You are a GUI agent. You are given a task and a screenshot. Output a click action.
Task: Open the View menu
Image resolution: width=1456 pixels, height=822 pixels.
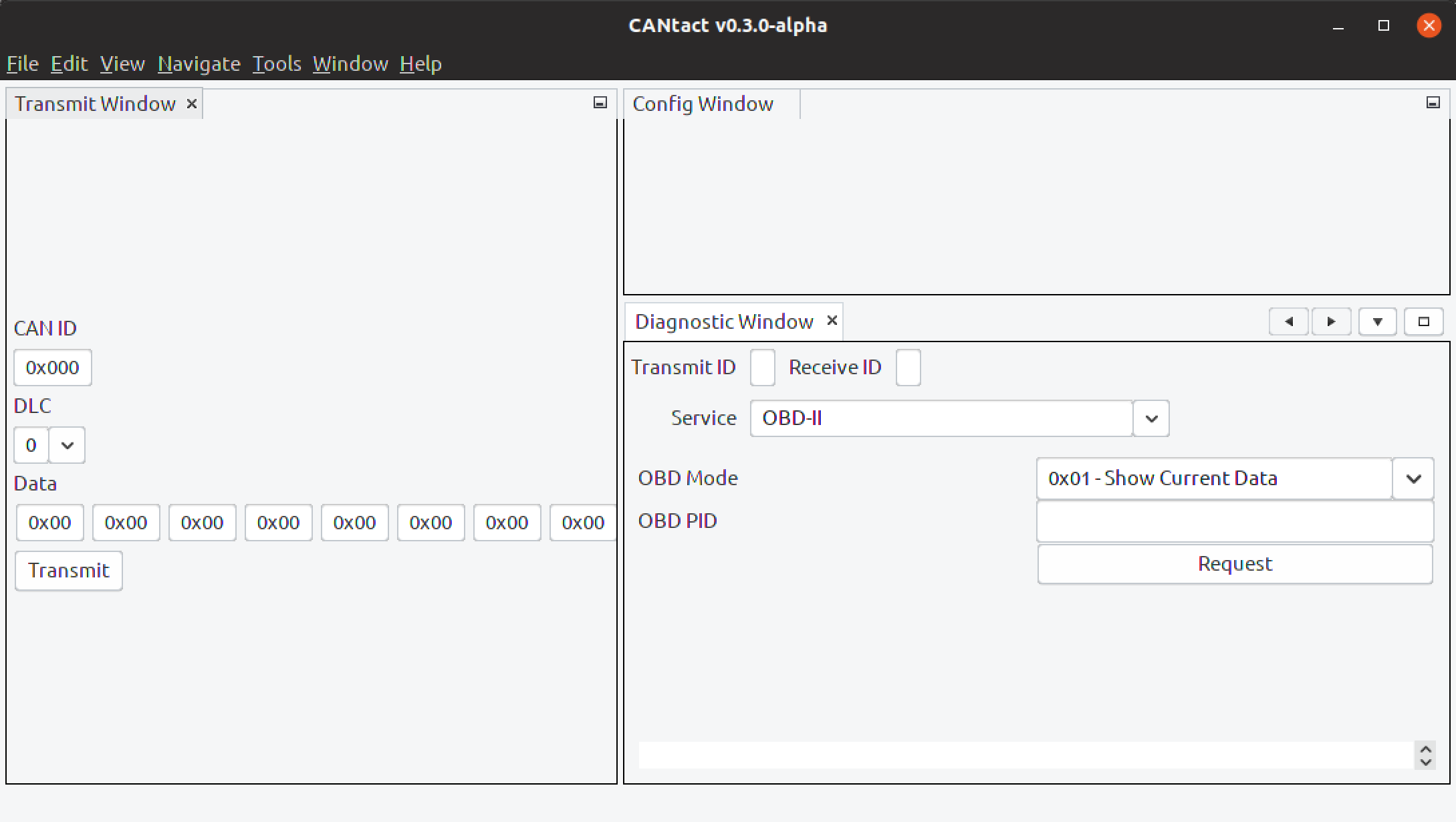[x=122, y=63]
